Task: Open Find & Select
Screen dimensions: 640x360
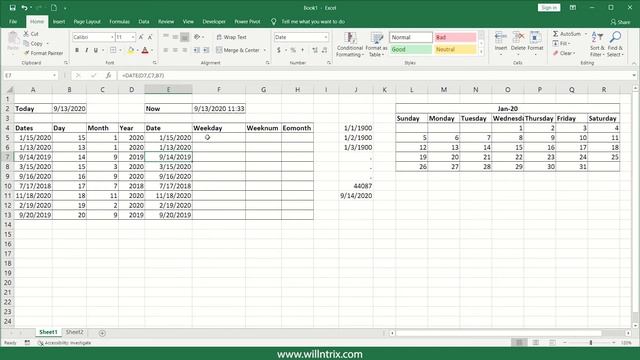Action: point(615,44)
